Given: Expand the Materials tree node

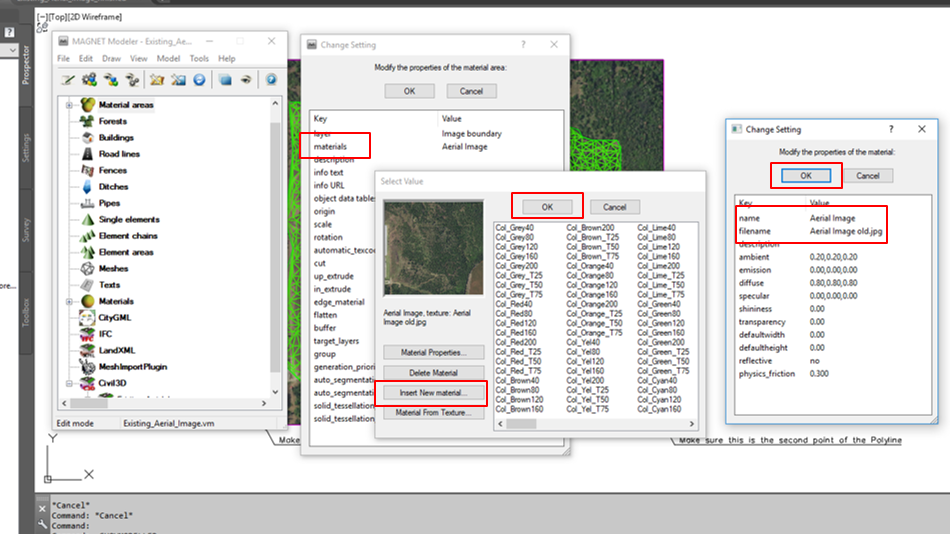Looking at the screenshot, I should [69, 301].
